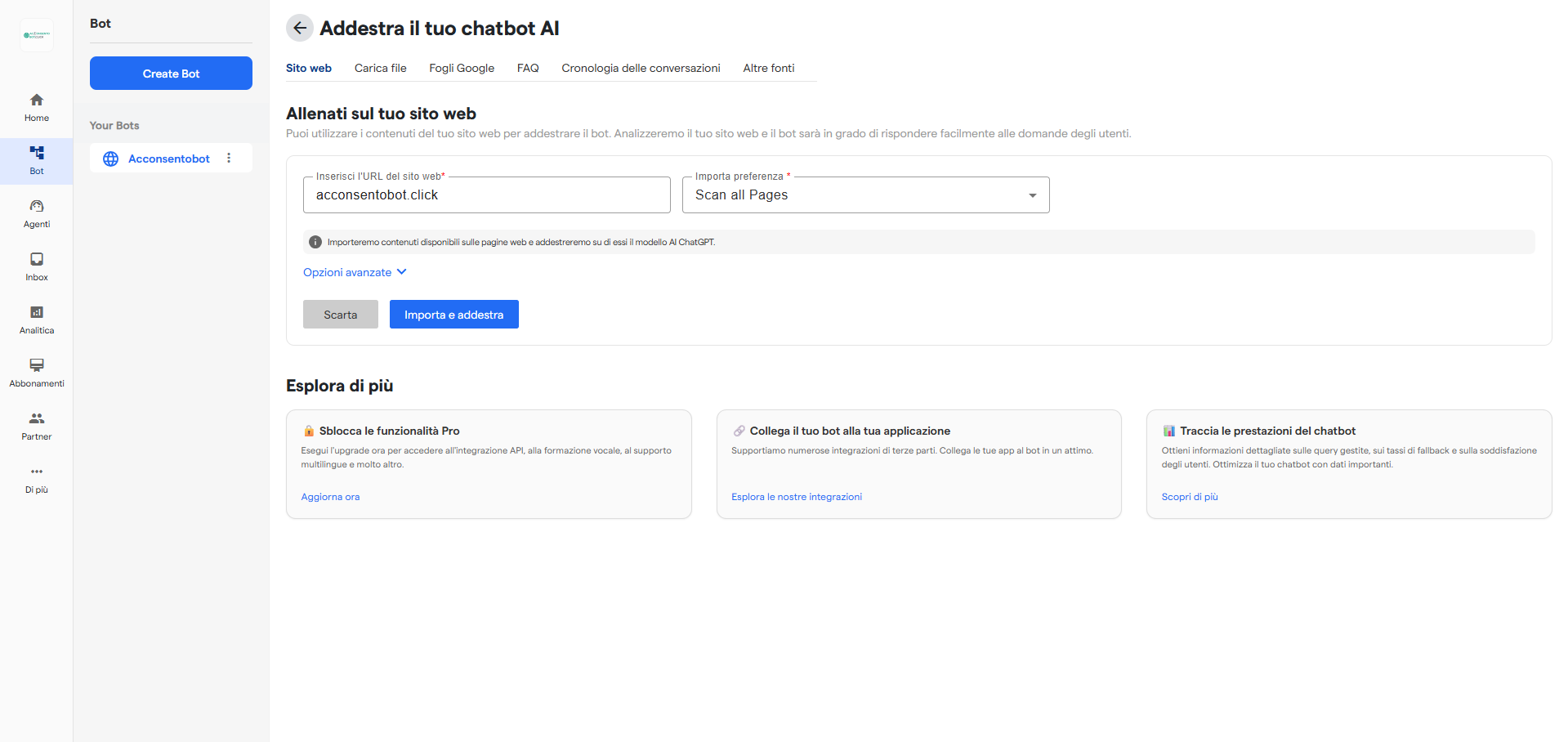1568x742 pixels.
Task: View Analitica statistics
Action: coord(36,319)
